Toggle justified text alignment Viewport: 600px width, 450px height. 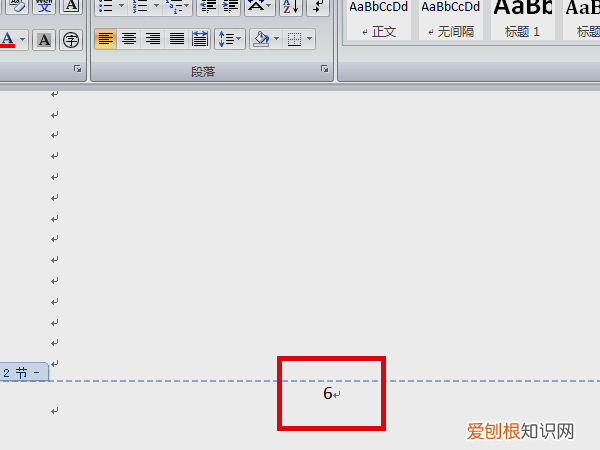(177, 40)
